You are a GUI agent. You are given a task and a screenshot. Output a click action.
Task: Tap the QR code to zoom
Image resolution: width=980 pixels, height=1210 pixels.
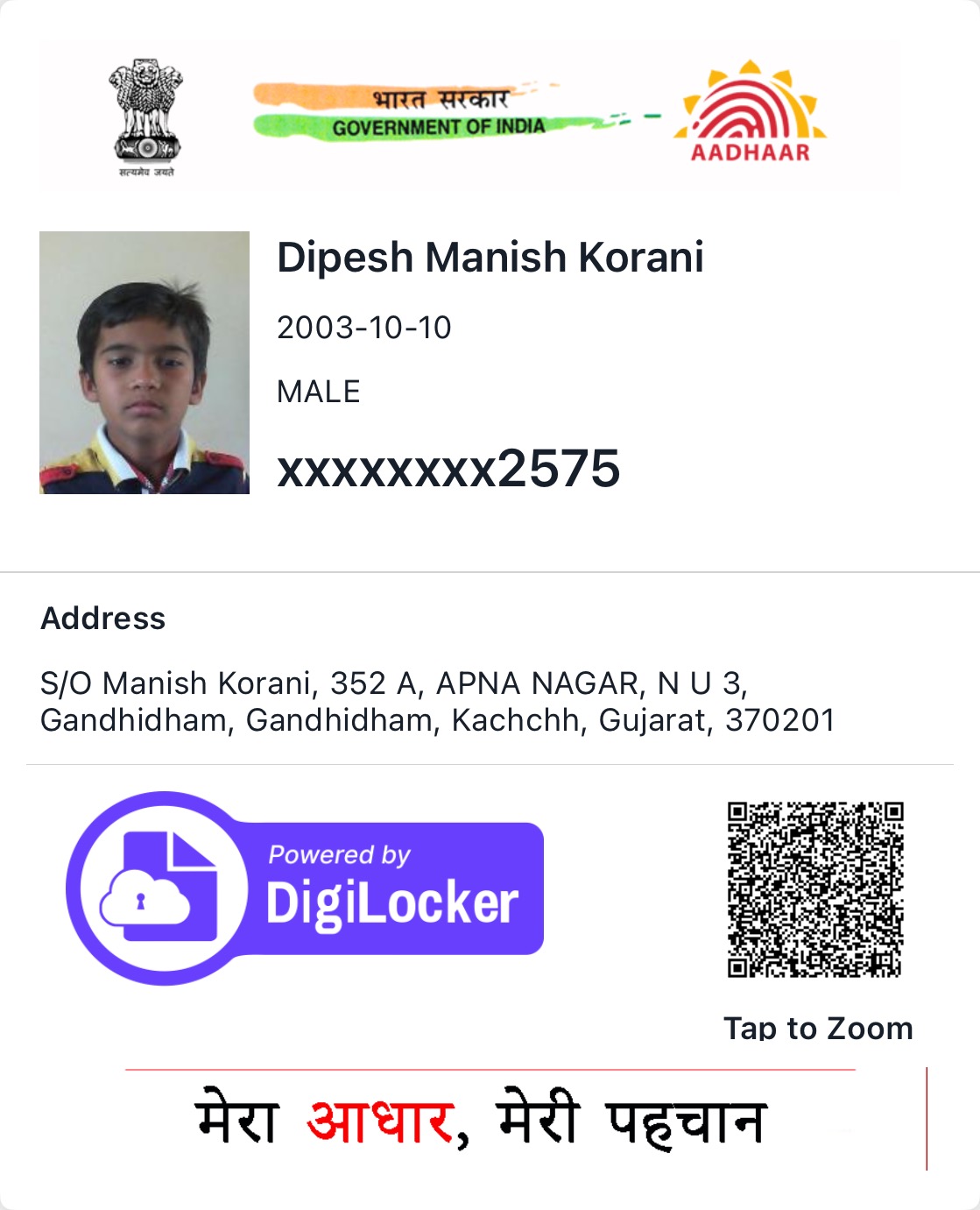click(x=815, y=888)
